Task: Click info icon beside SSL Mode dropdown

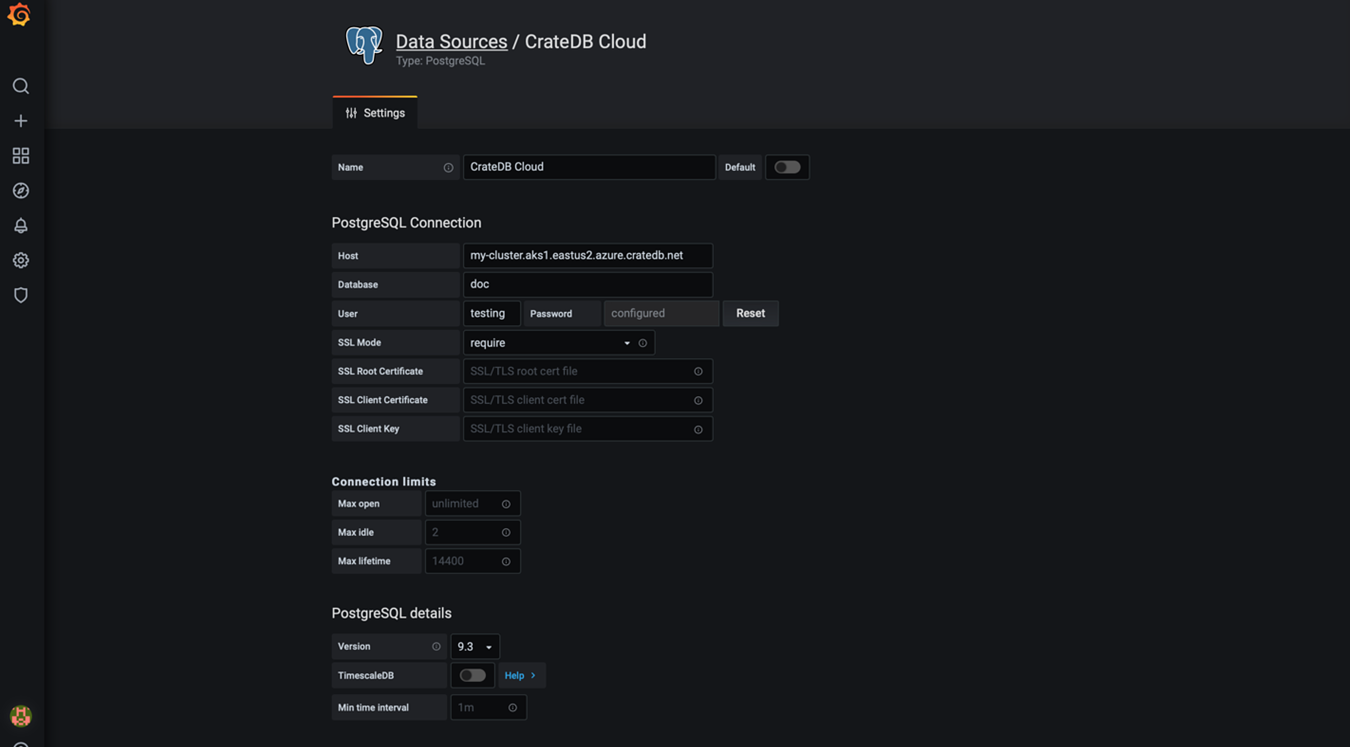Action: click(x=643, y=343)
